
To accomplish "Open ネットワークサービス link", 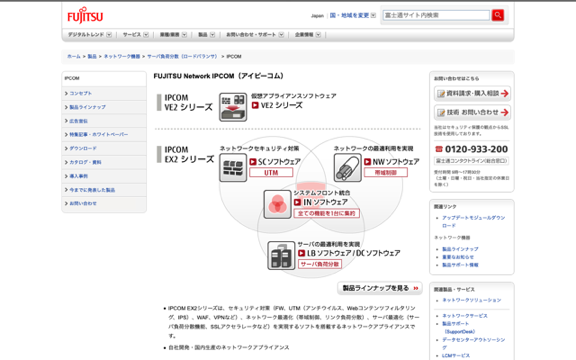I will (x=465, y=316).
